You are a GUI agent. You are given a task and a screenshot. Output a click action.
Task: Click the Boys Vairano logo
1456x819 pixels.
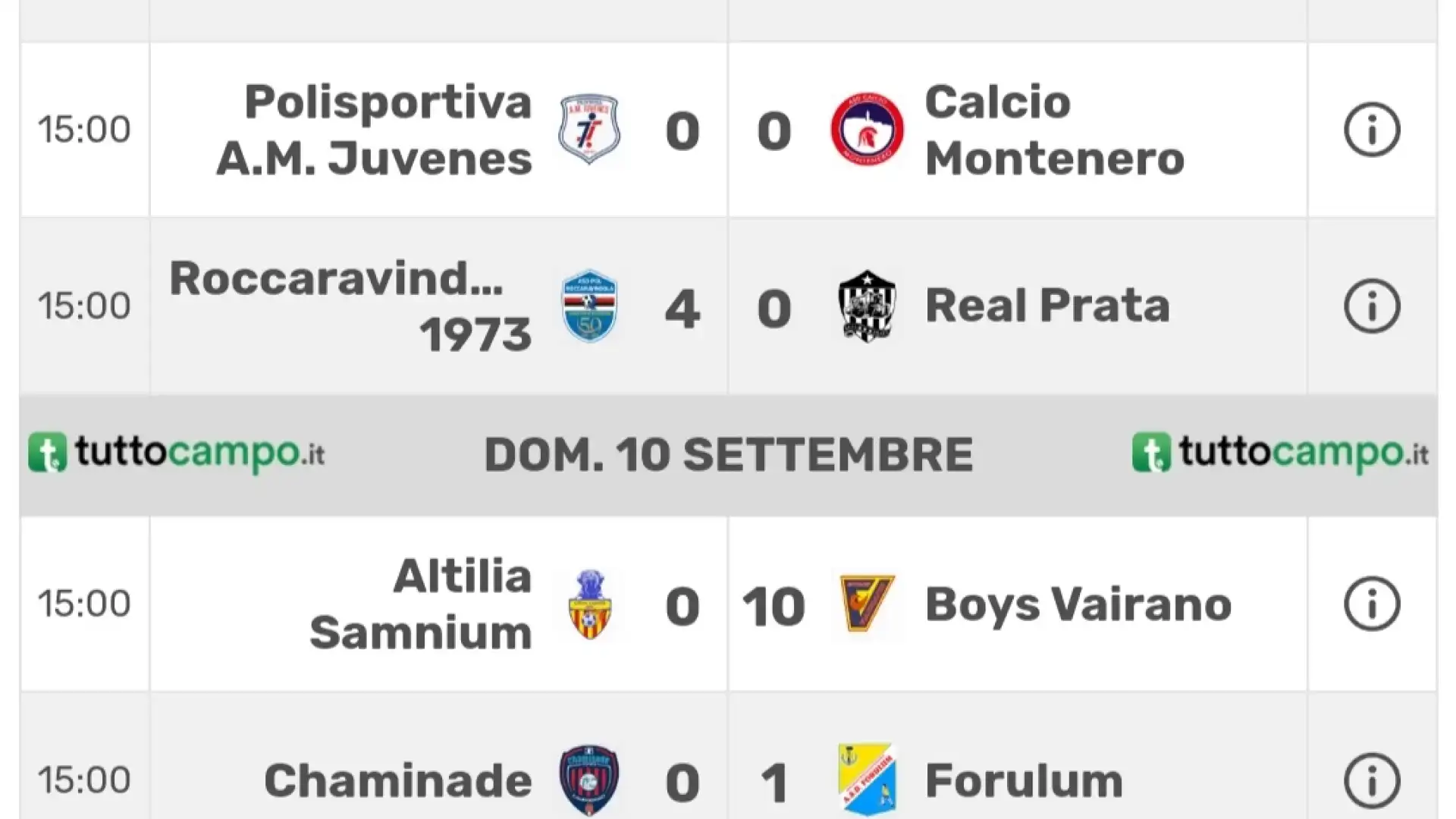click(x=867, y=604)
